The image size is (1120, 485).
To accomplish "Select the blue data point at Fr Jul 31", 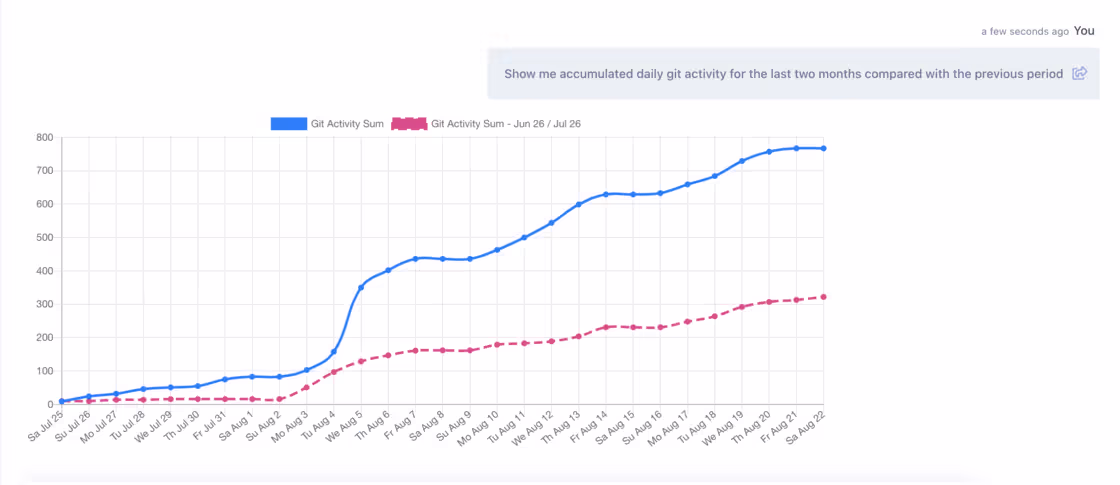I will tap(225, 379).
